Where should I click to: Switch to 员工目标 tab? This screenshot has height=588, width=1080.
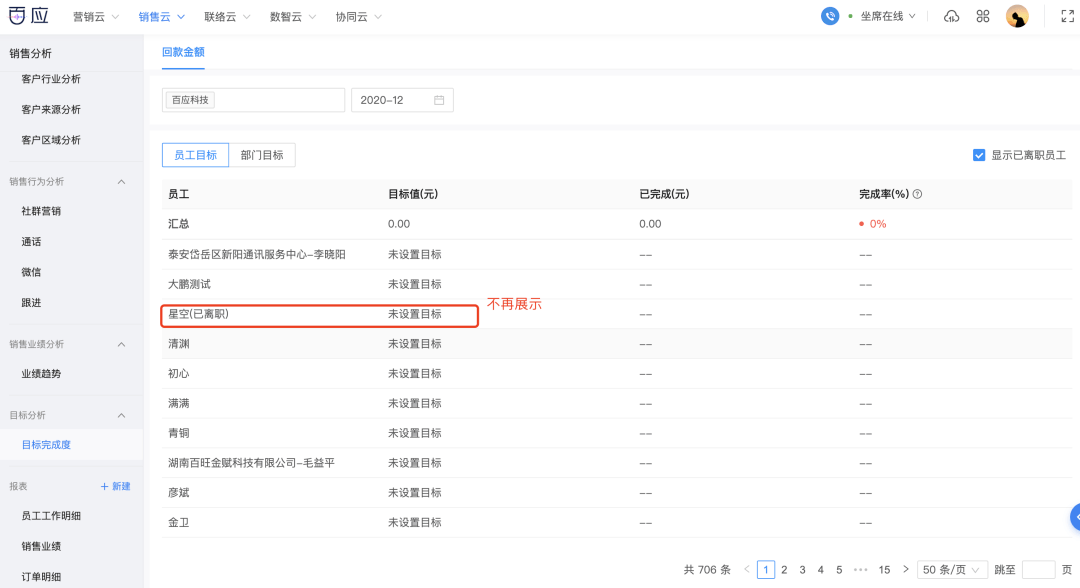[x=196, y=155]
